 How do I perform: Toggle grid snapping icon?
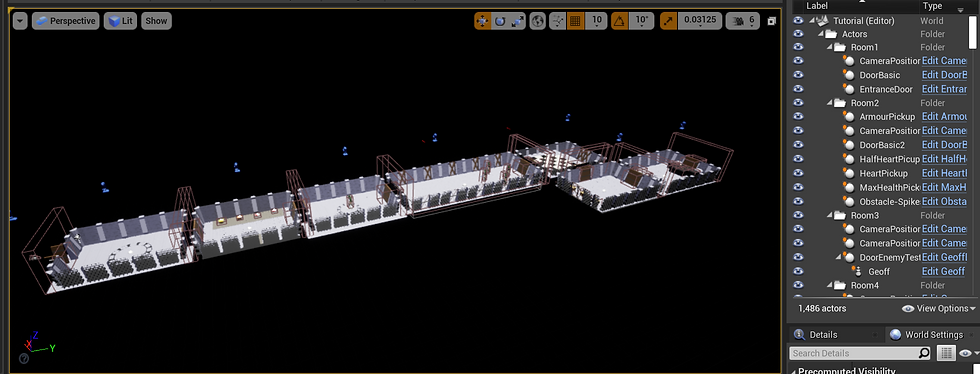click(x=576, y=21)
